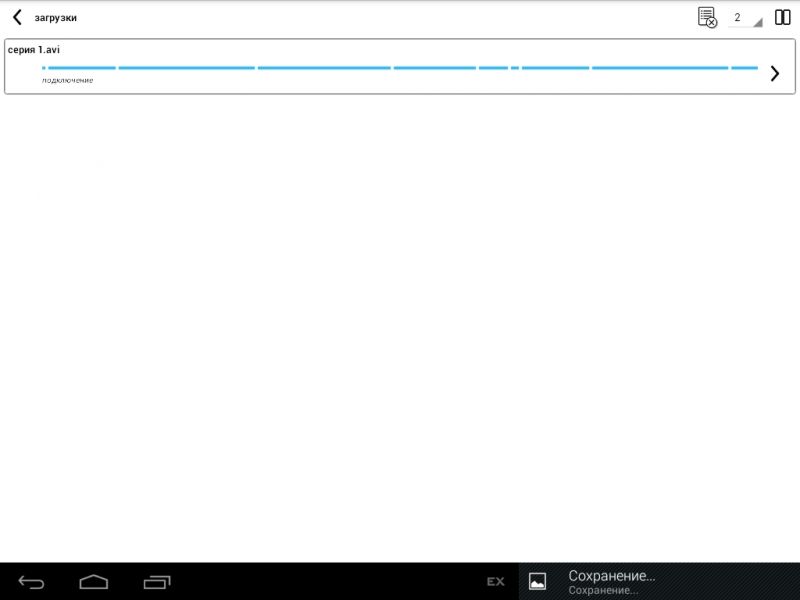Tap the EX status bar icon
This screenshot has height=600, width=800.
(x=495, y=582)
